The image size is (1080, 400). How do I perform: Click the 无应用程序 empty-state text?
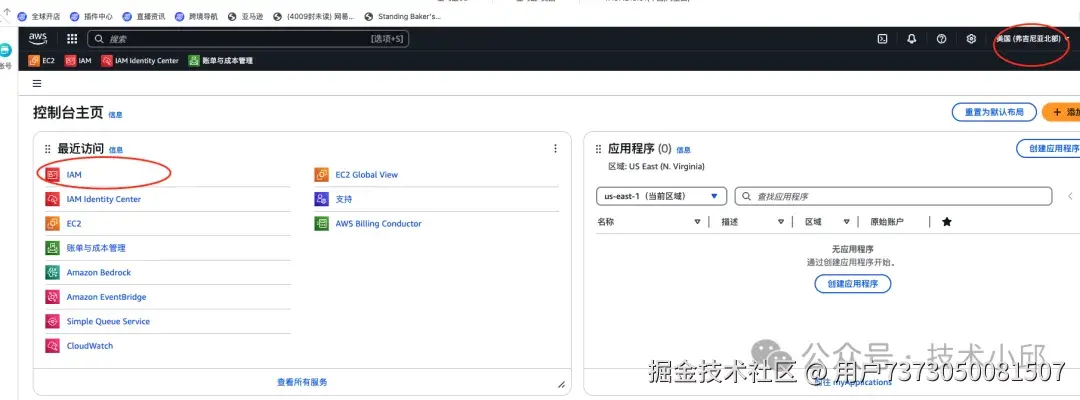853,249
